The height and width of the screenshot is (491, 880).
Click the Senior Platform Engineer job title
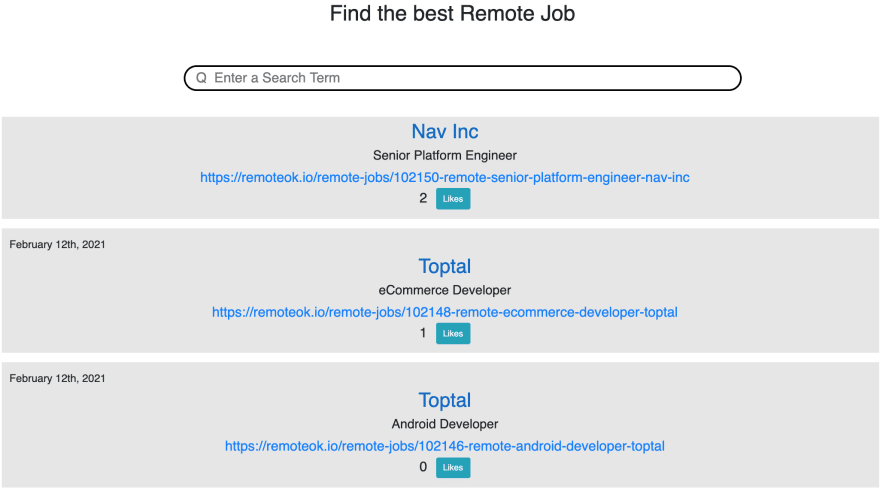point(444,155)
